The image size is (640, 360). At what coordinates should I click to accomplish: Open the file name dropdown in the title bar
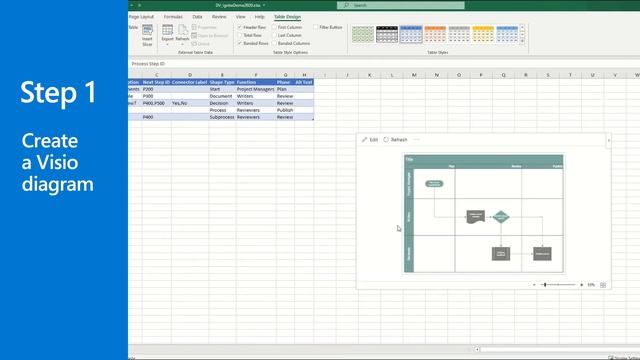264,5
